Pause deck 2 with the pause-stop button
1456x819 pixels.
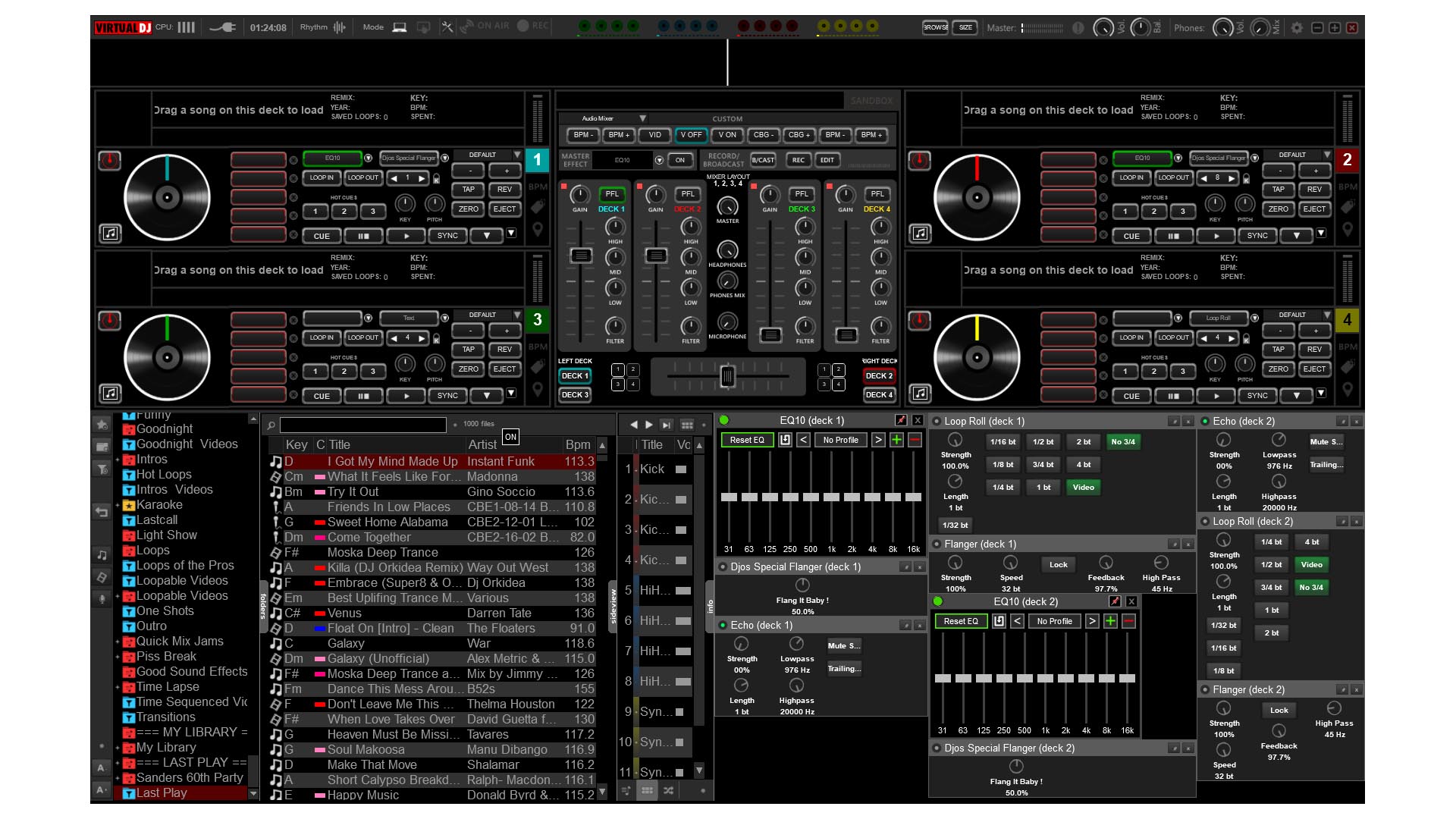pyautogui.click(x=1173, y=236)
